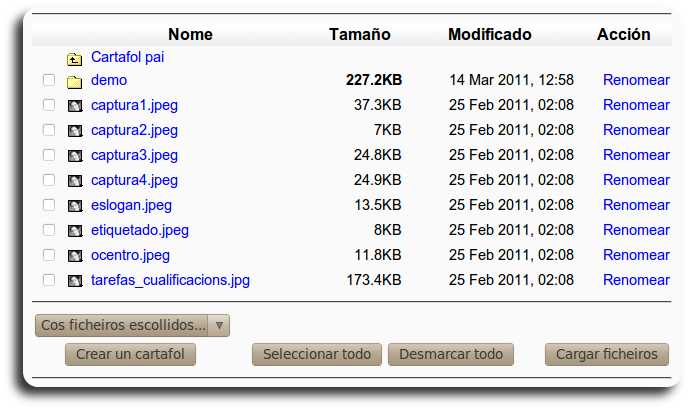Click the image icon beside tarefas_cualificacions.jpg
Viewport: 689px width, 410px height.
(74, 281)
